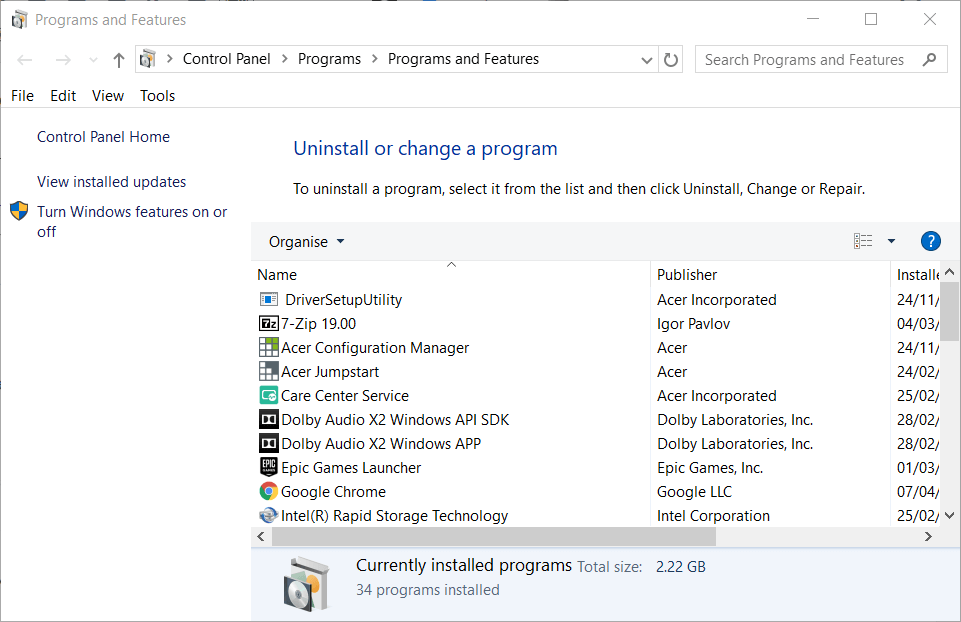Open the View installed updates link

click(110, 181)
